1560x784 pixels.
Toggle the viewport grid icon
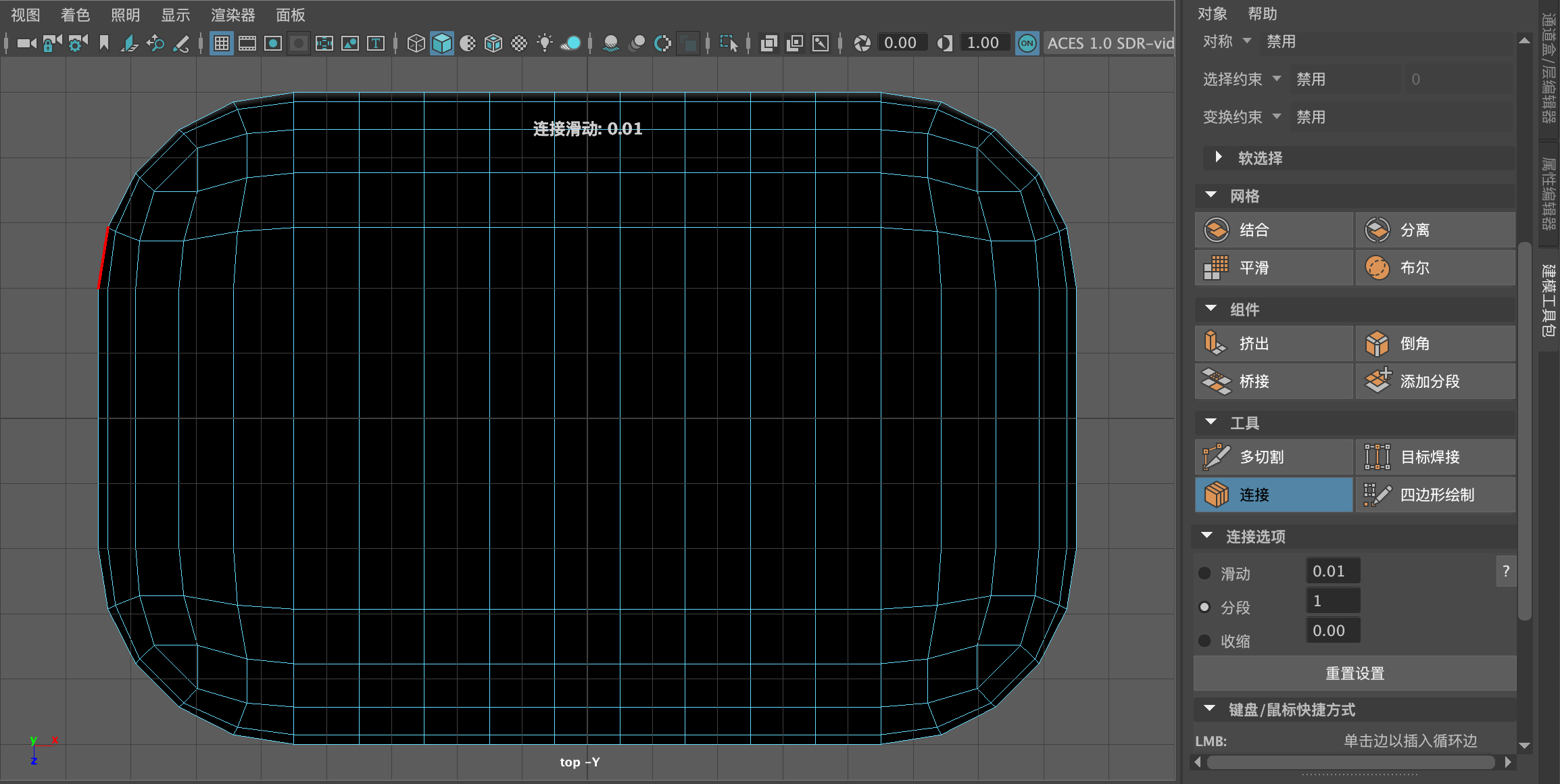click(221, 43)
